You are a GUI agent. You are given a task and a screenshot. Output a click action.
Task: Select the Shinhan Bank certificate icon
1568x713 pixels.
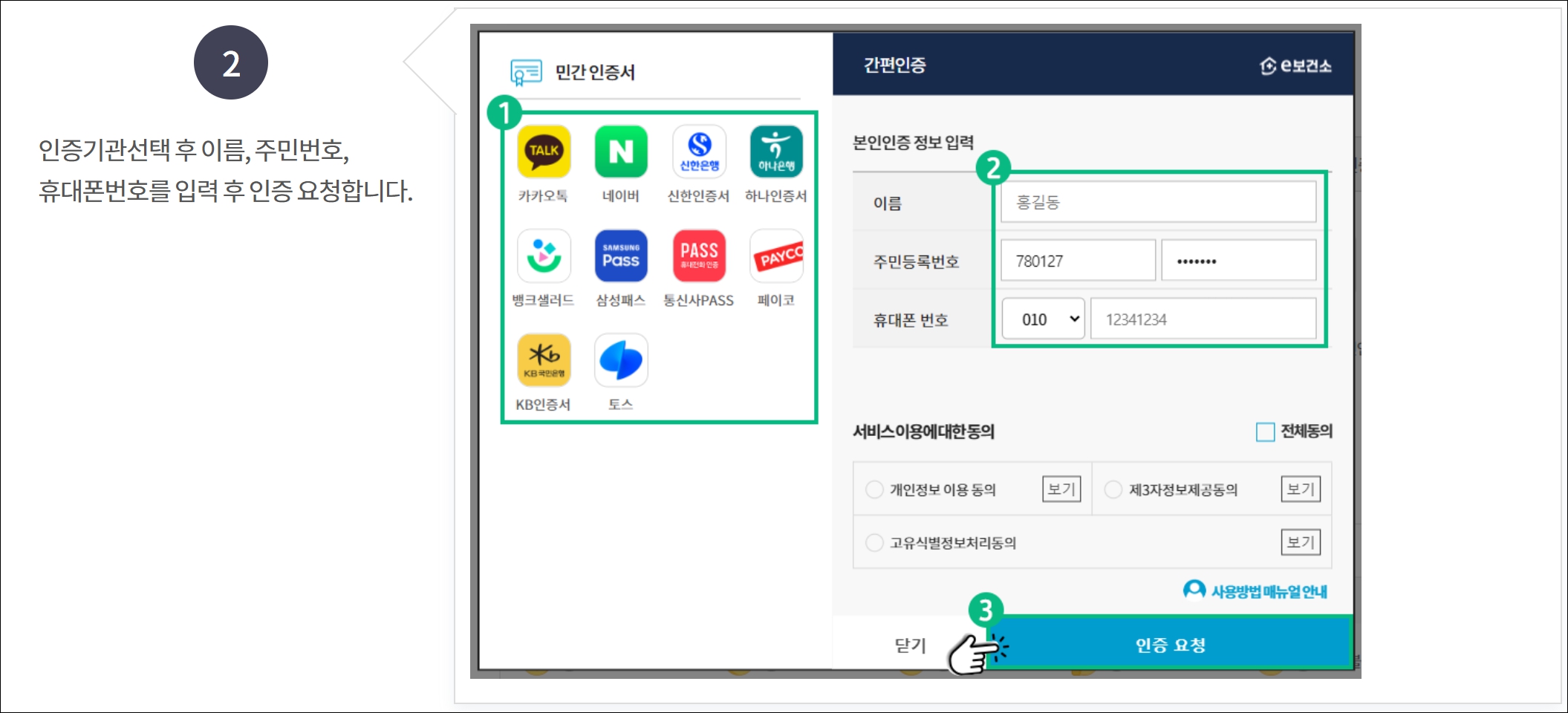click(x=699, y=152)
